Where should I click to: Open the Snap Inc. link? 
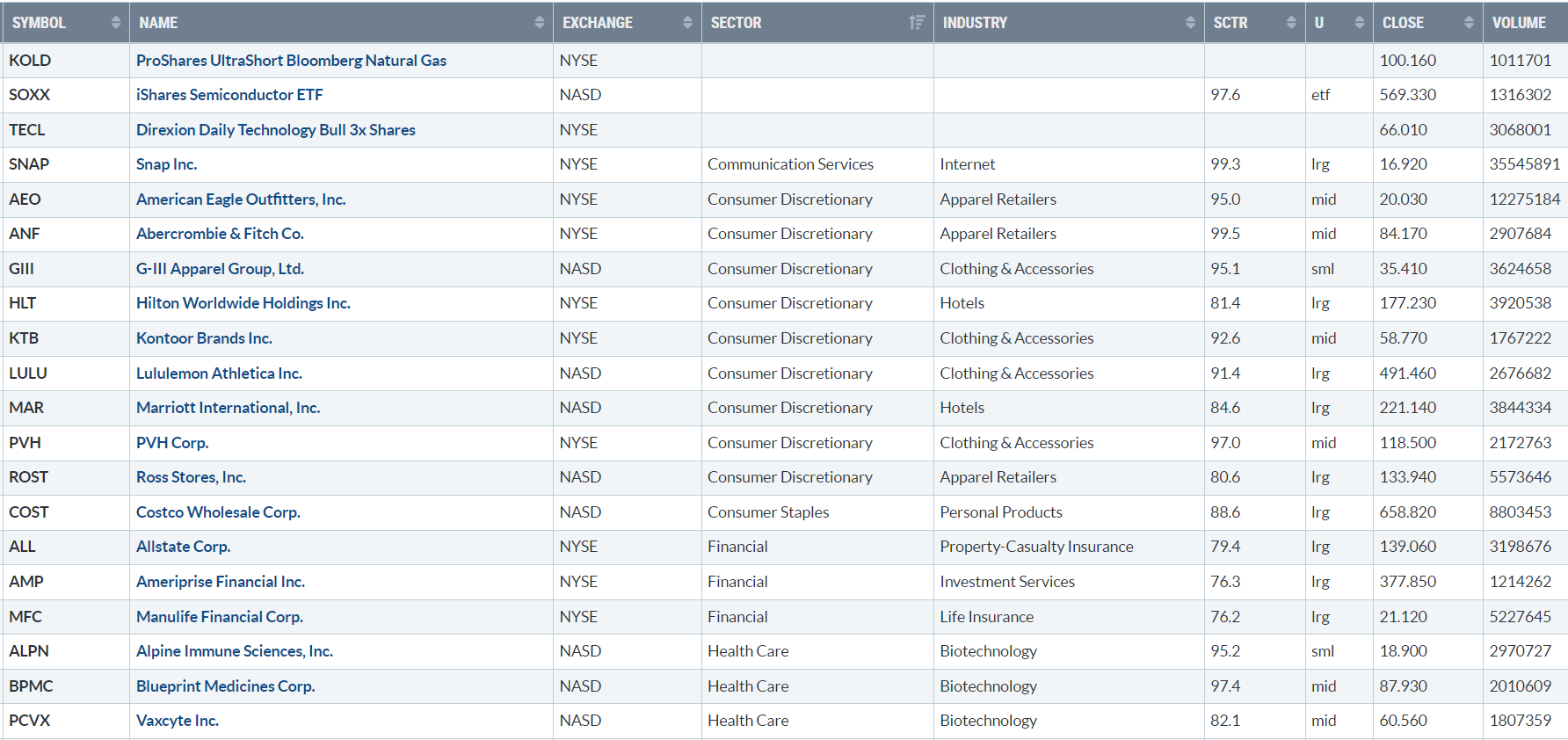coord(166,164)
